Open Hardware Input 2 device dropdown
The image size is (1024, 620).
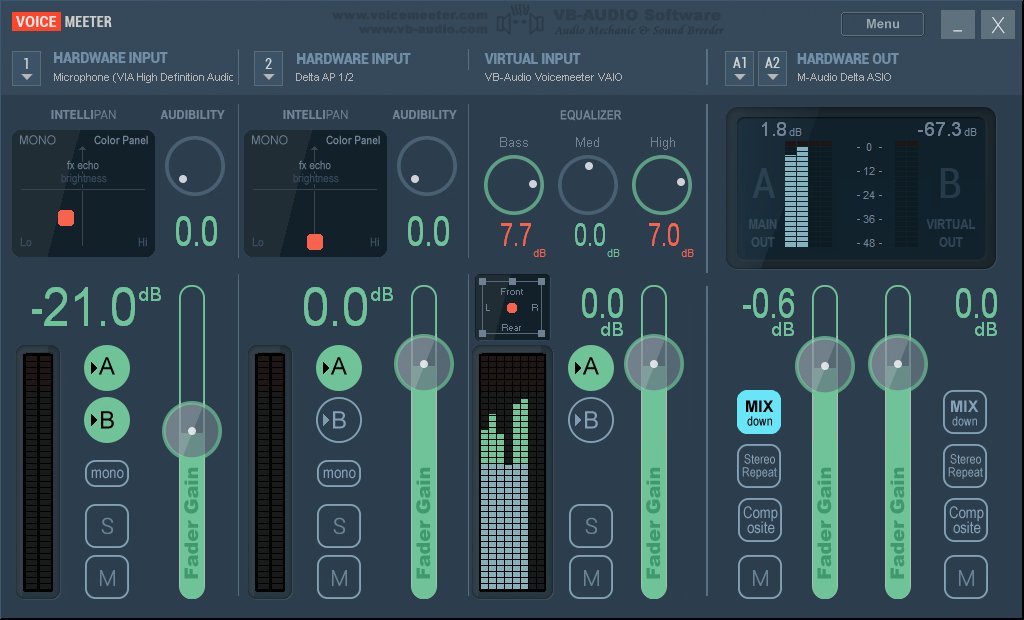[268, 68]
